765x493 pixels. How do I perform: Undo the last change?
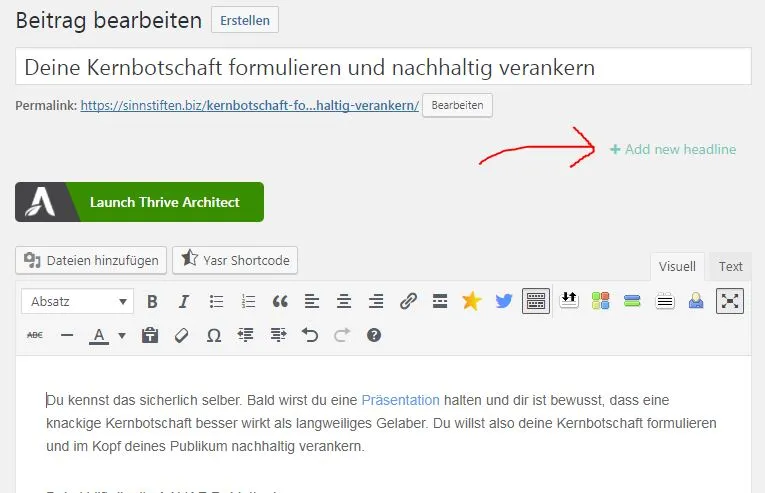click(x=310, y=335)
